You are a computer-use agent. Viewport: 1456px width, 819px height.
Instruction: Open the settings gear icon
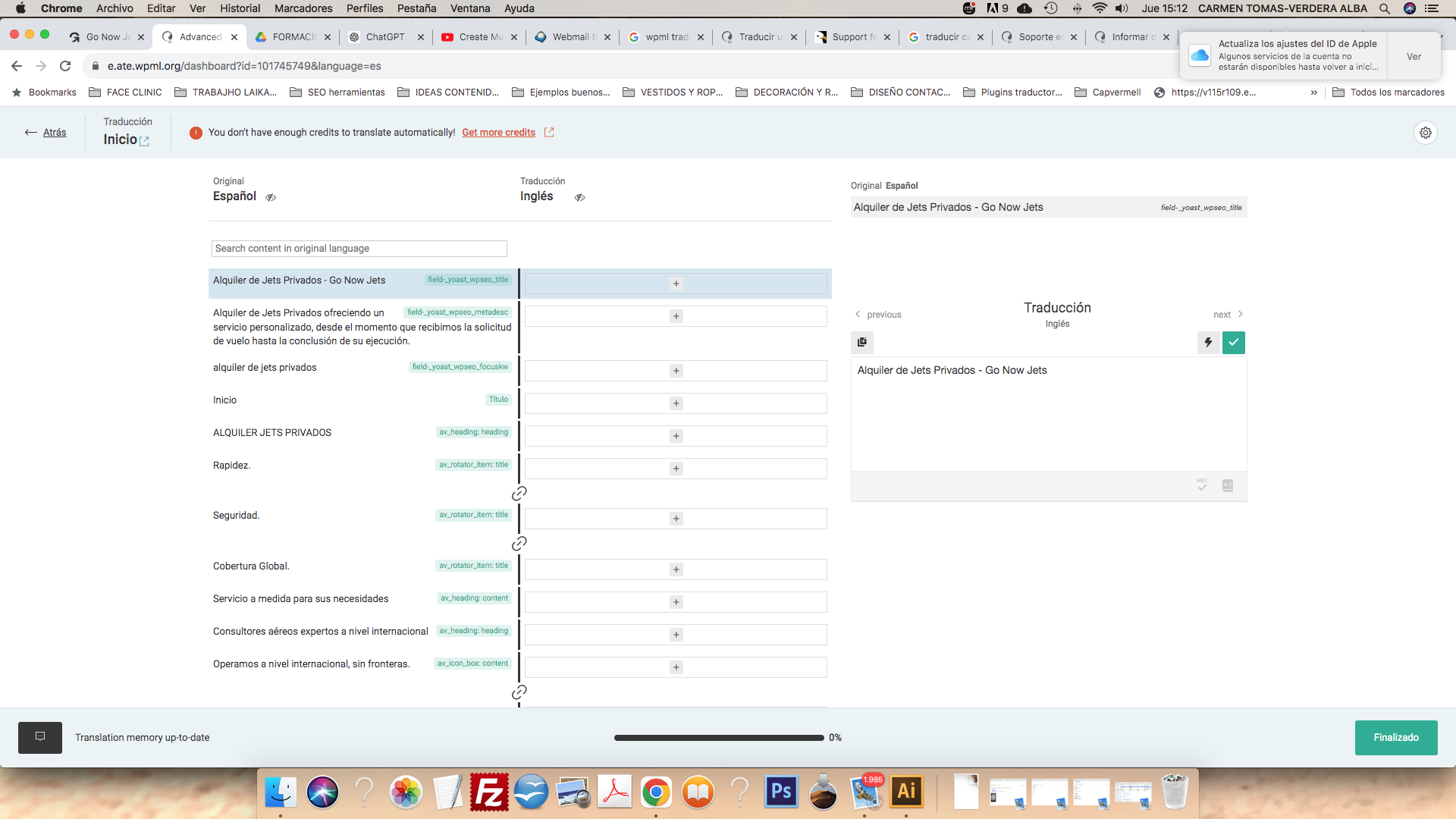click(x=1426, y=133)
